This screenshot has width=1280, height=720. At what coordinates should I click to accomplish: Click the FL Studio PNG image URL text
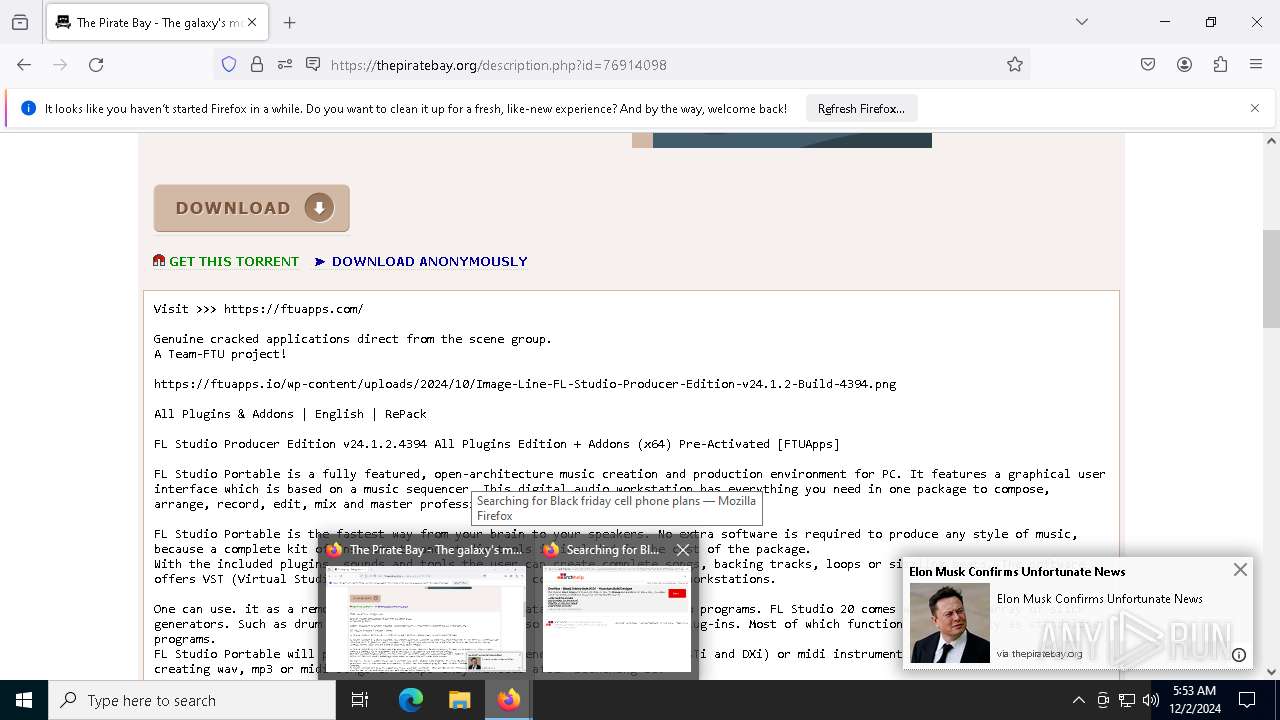pyautogui.click(x=525, y=384)
